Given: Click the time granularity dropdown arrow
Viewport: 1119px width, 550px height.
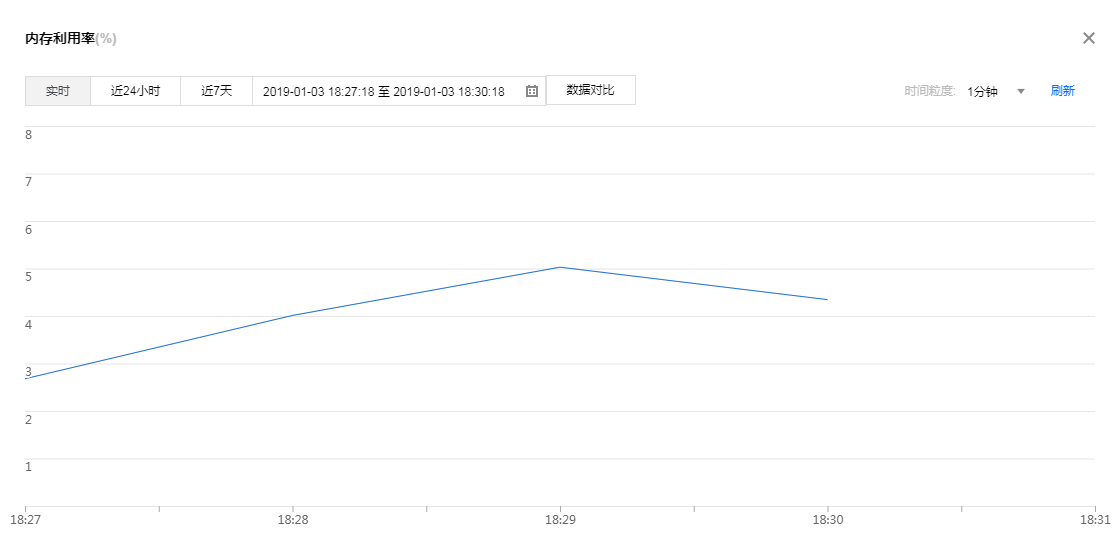Looking at the screenshot, I should tap(1021, 91).
